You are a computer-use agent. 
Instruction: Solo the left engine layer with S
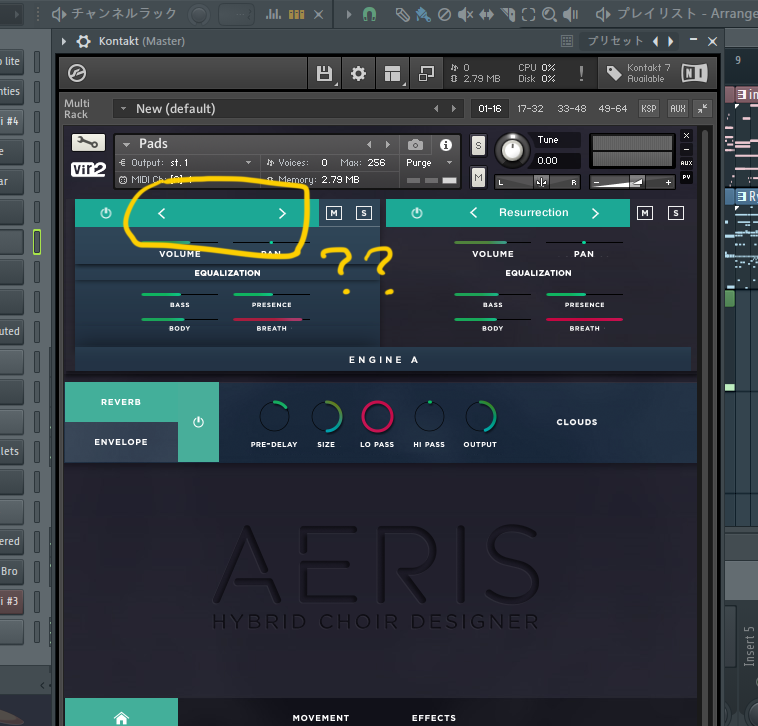click(364, 213)
